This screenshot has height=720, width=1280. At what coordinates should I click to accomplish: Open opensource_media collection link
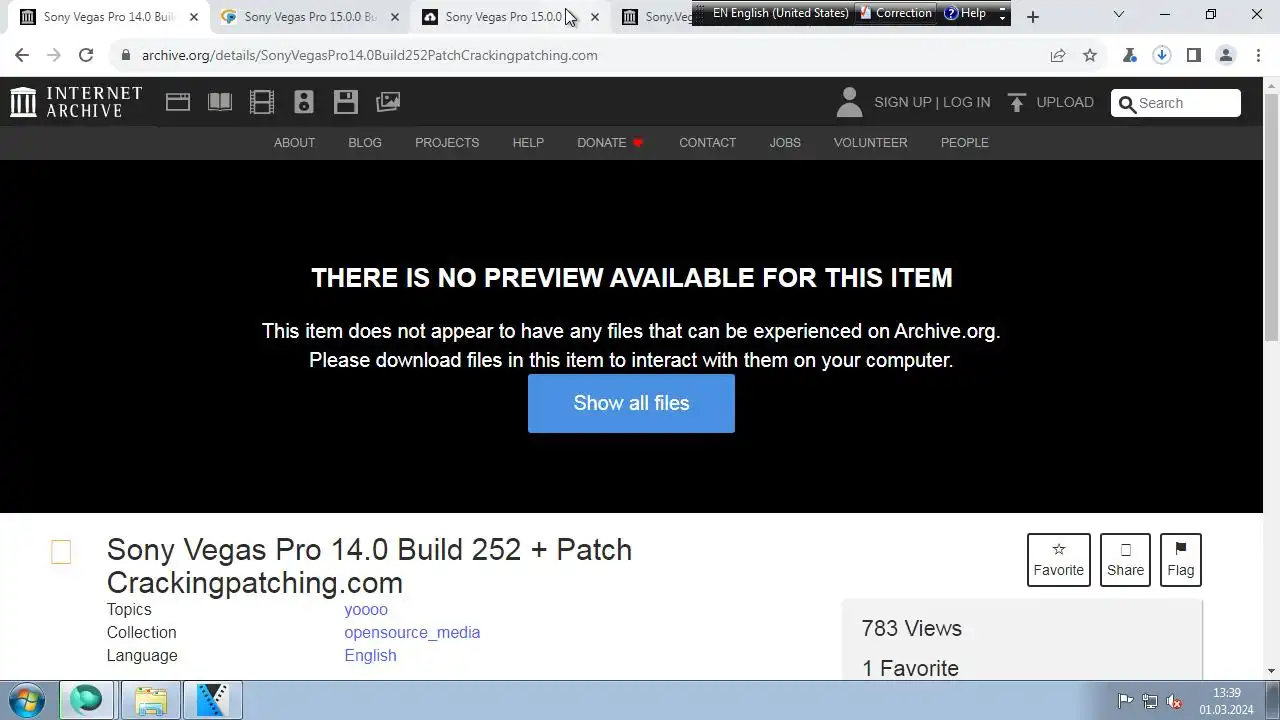pos(412,633)
